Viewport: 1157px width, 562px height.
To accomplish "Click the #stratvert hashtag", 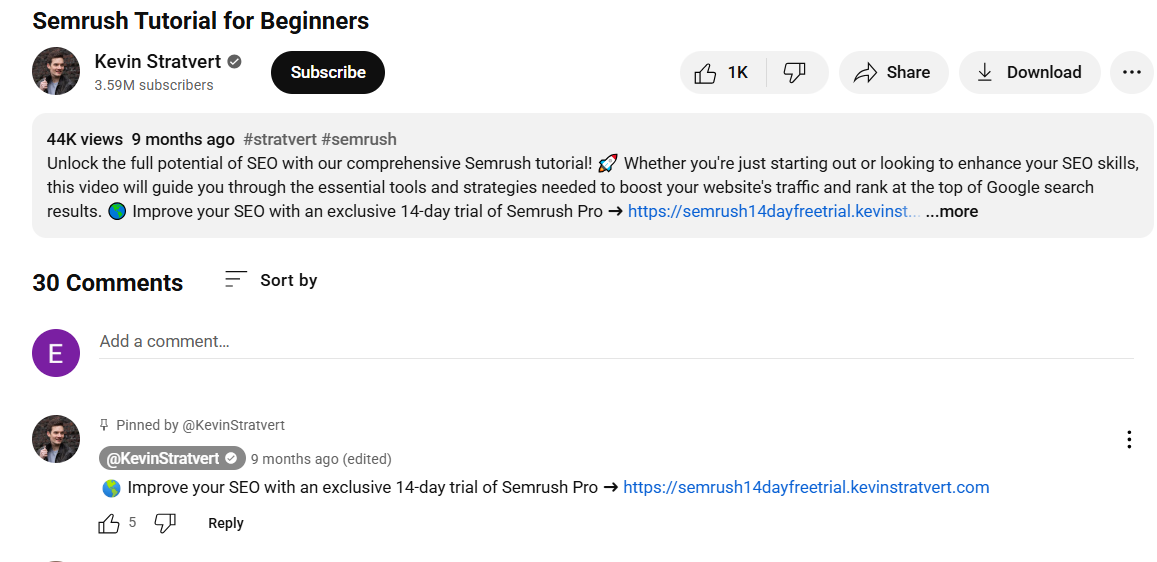I will (x=280, y=139).
